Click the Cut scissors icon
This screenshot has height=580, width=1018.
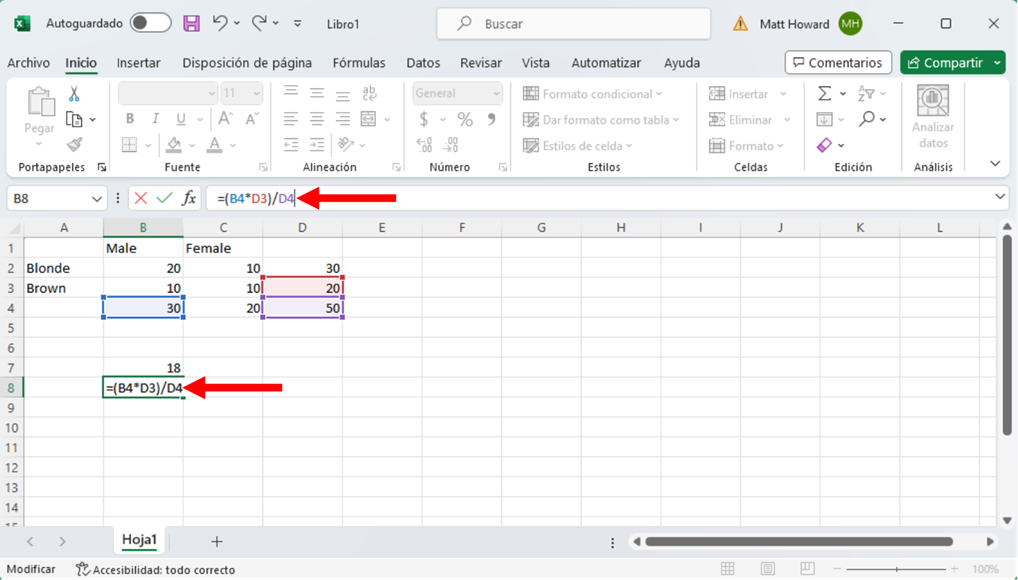(x=74, y=94)
